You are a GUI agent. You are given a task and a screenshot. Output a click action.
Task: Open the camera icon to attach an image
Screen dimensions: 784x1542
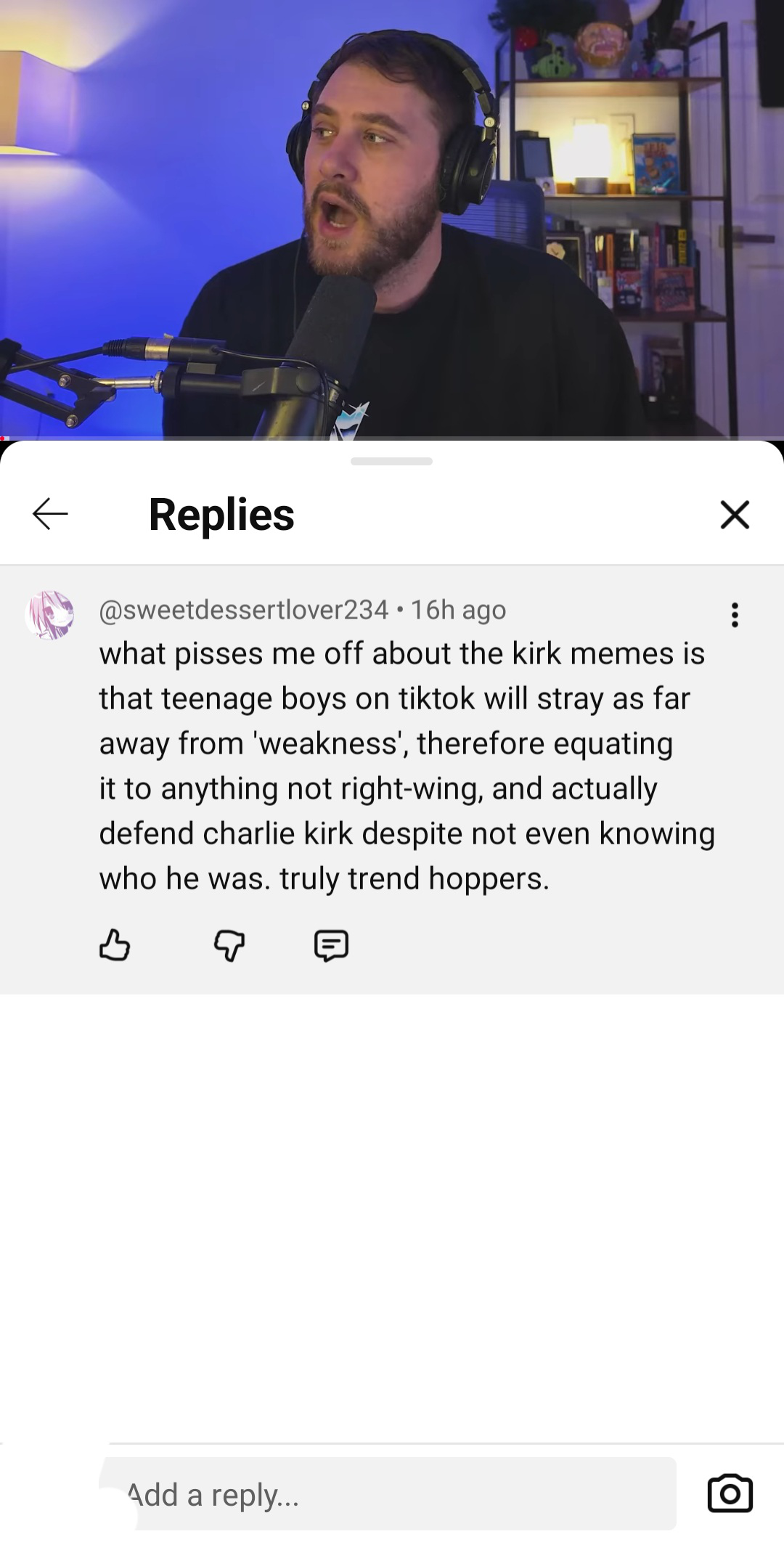pos(730,1493)
